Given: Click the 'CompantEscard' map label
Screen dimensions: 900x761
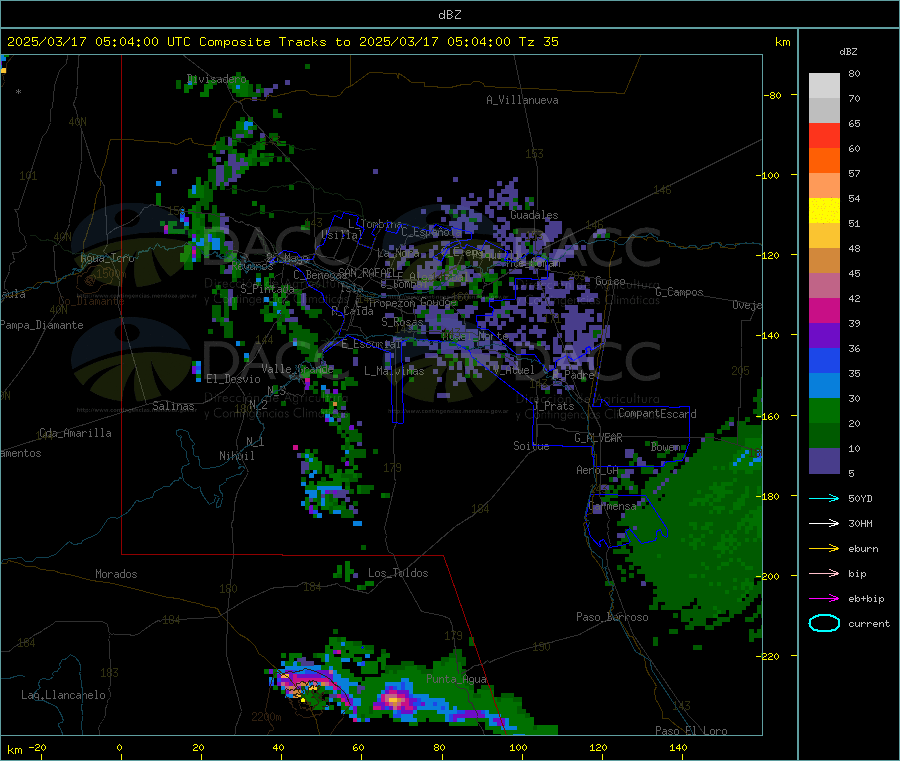Looking at the screenshot, I should point(657,414).
